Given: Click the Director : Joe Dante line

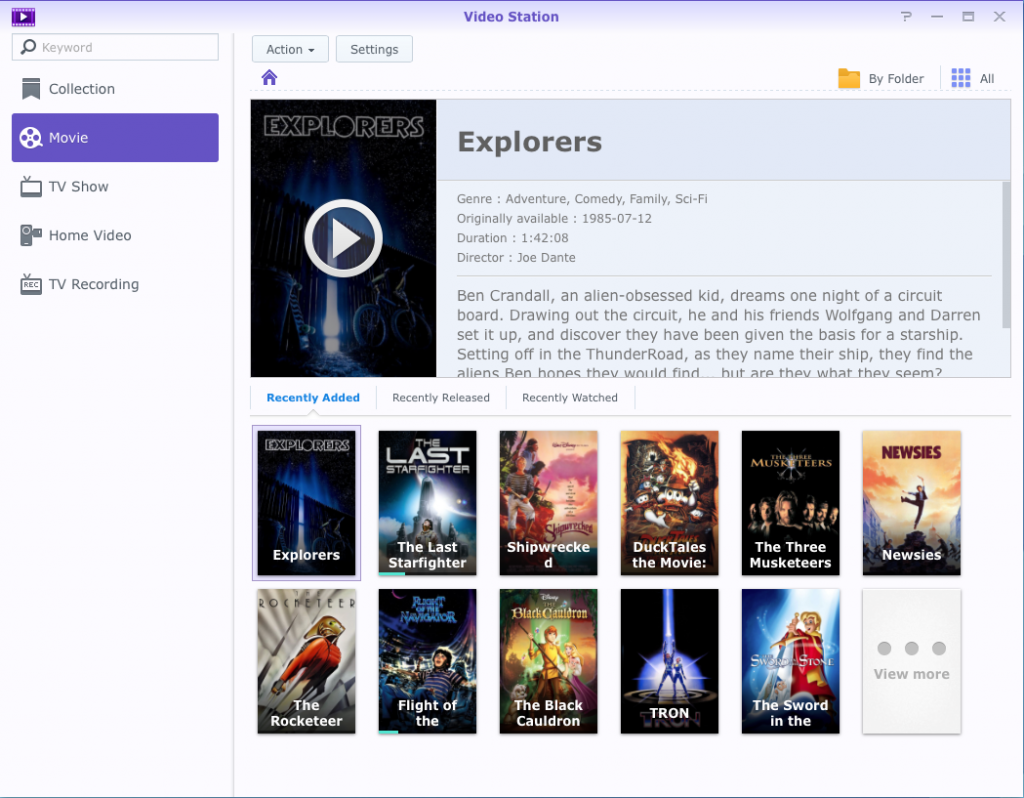Looking at the screenshot, I should 516,257.
